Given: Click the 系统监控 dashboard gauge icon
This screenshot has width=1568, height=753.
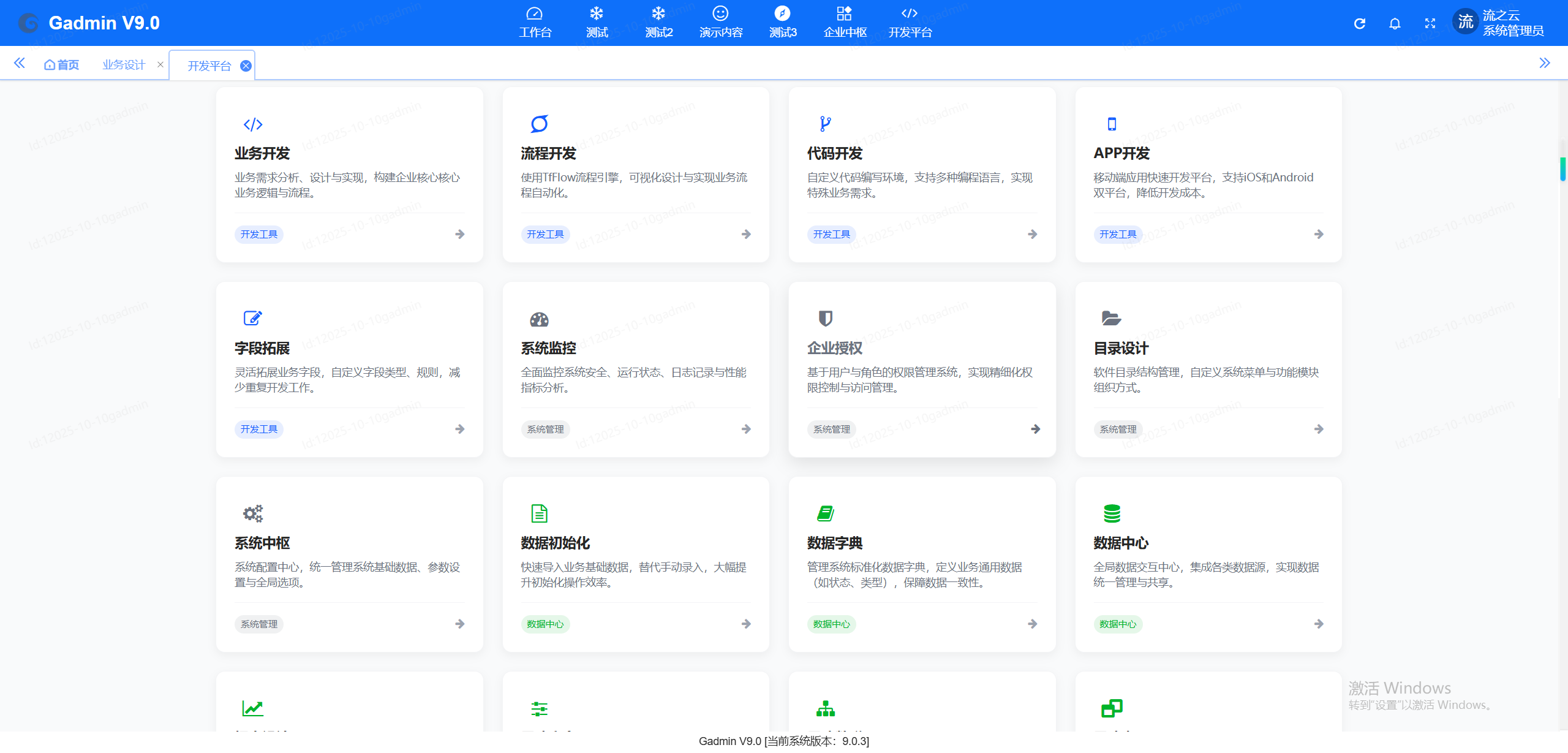Looking at the screenshot, I should point(539,319).
